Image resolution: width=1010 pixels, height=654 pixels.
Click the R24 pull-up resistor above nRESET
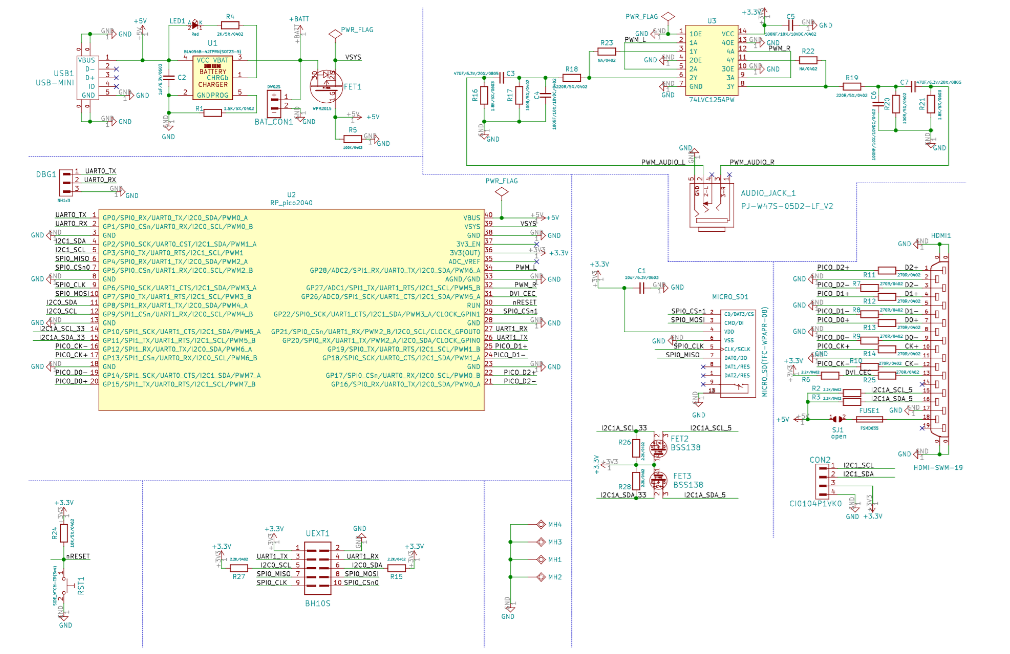[x=64, y=532]
